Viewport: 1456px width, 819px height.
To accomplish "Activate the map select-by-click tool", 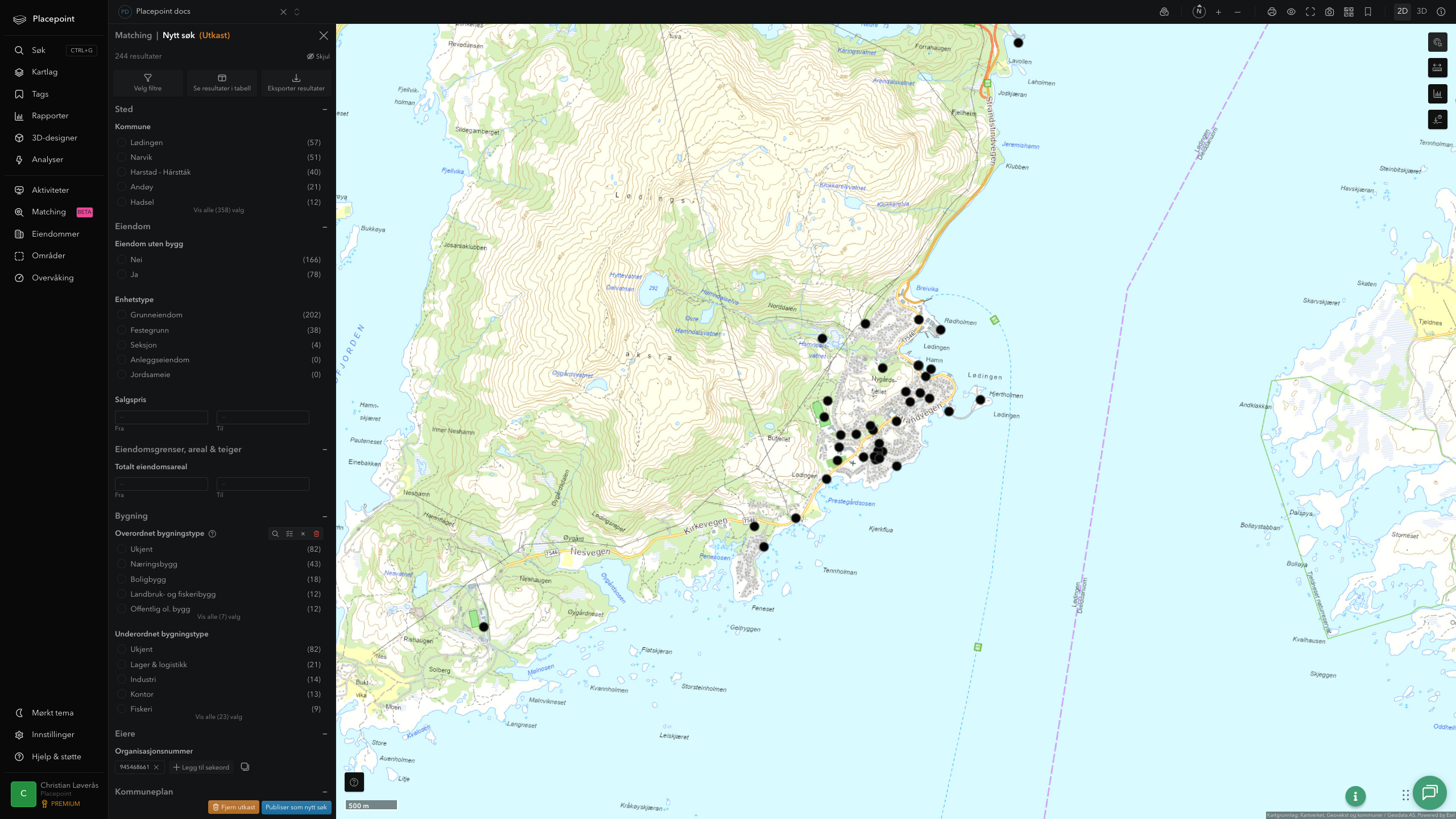I will point(1438,42).
